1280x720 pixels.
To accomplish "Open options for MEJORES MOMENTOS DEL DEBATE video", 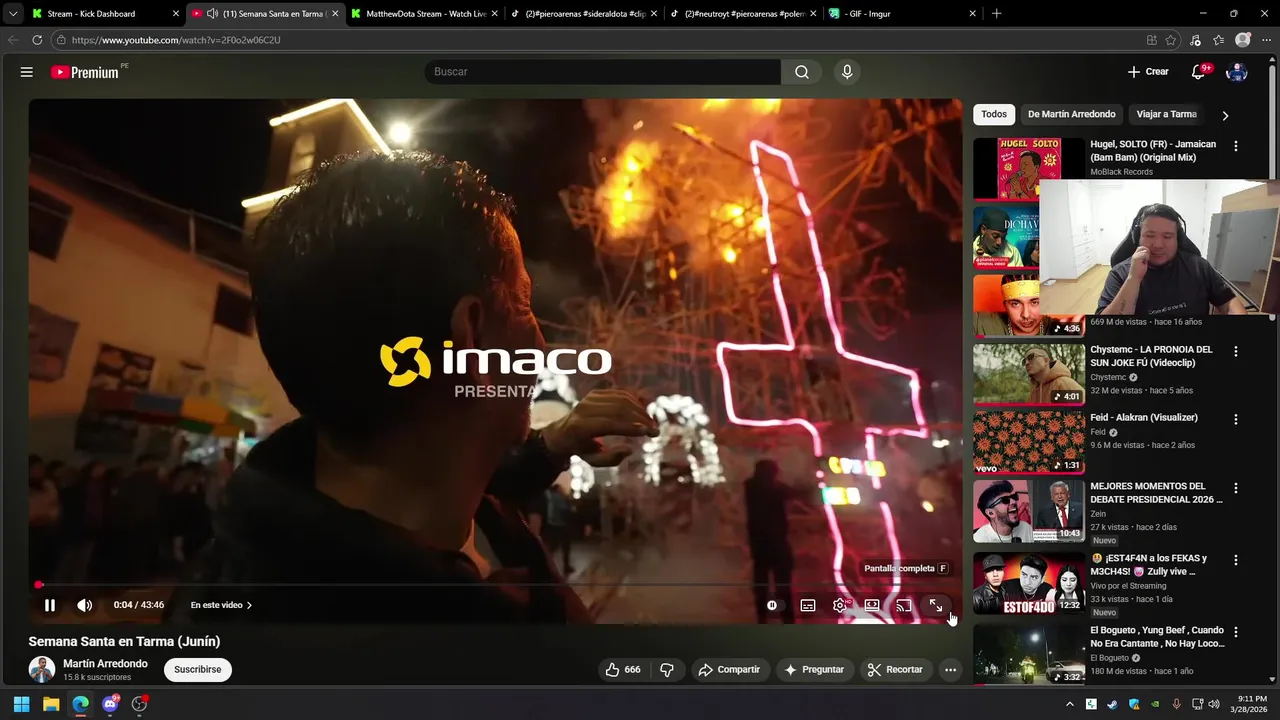I will [x=1236, y=489].
